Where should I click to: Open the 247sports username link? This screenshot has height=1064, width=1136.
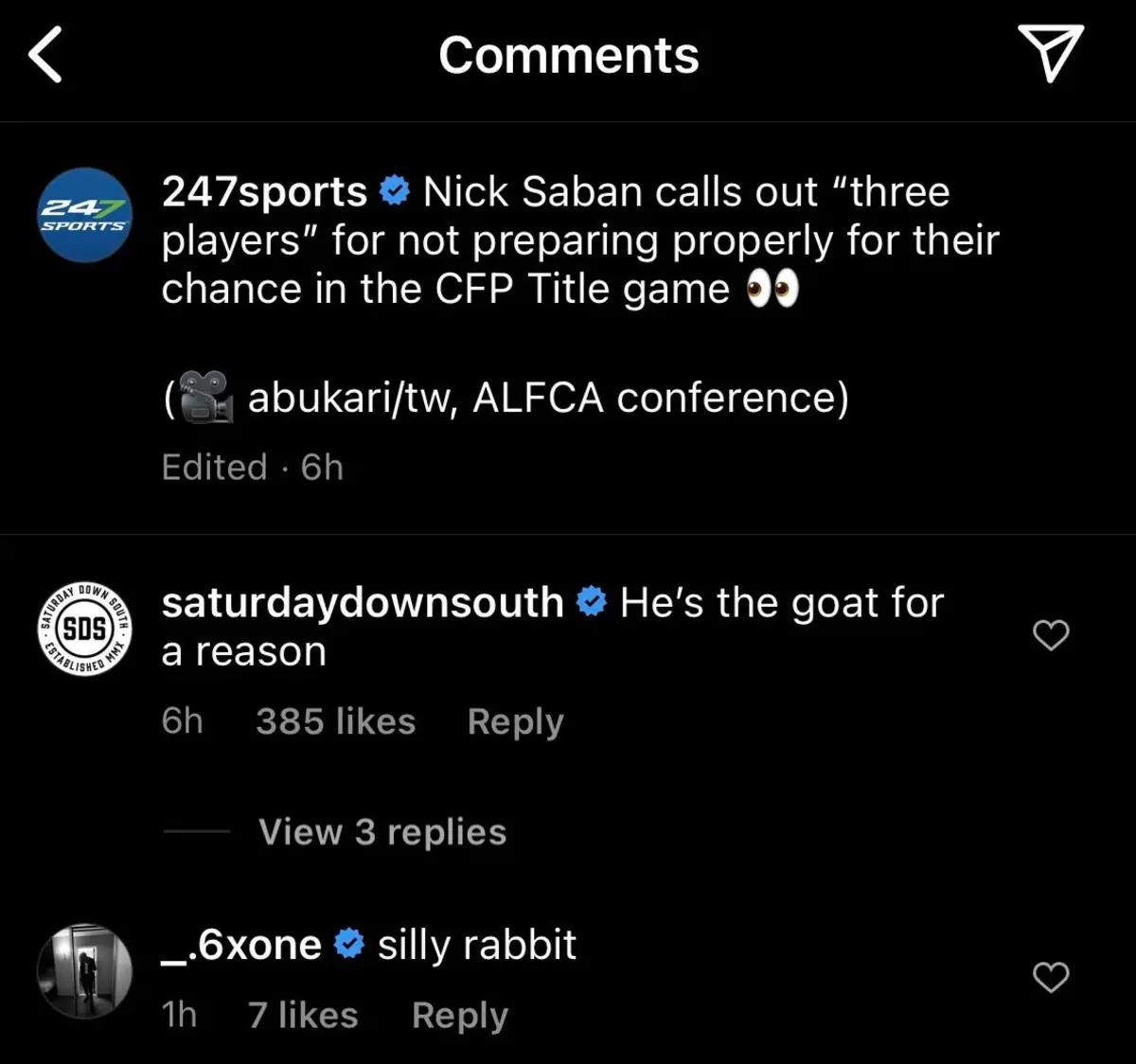tap(264, 192)
